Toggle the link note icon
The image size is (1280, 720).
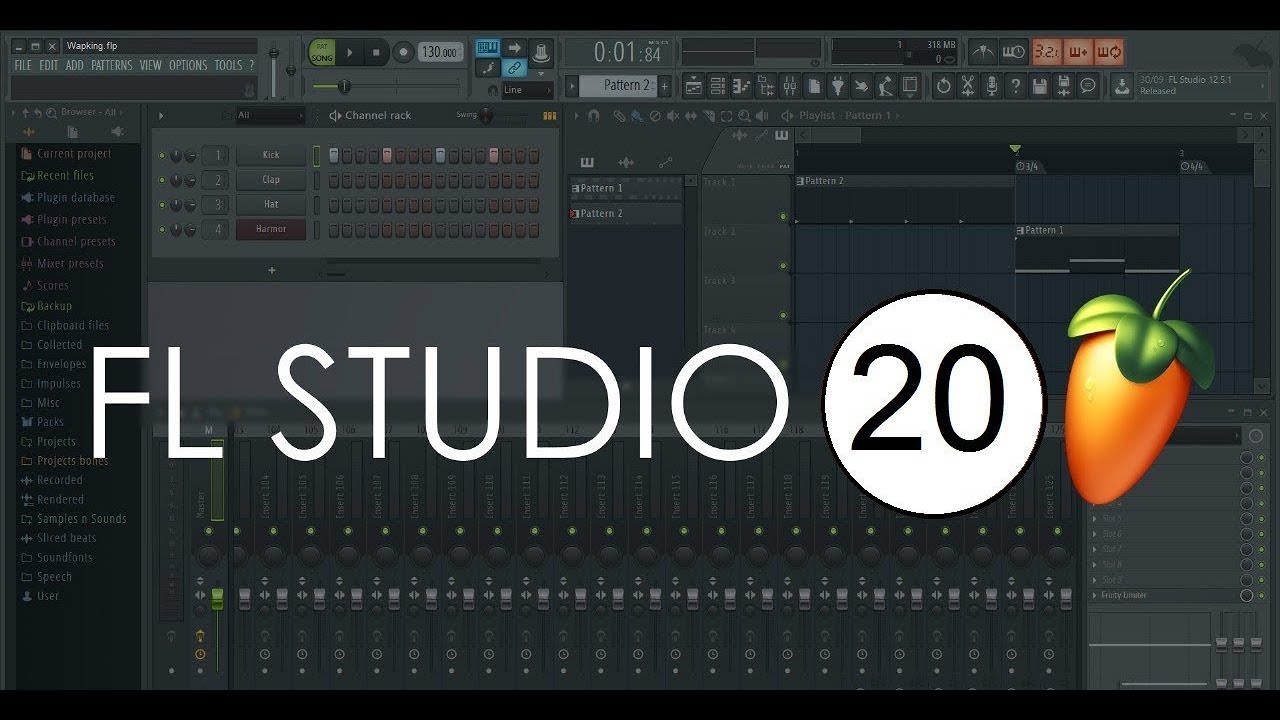pyautogui.click(x=487, y=68)
